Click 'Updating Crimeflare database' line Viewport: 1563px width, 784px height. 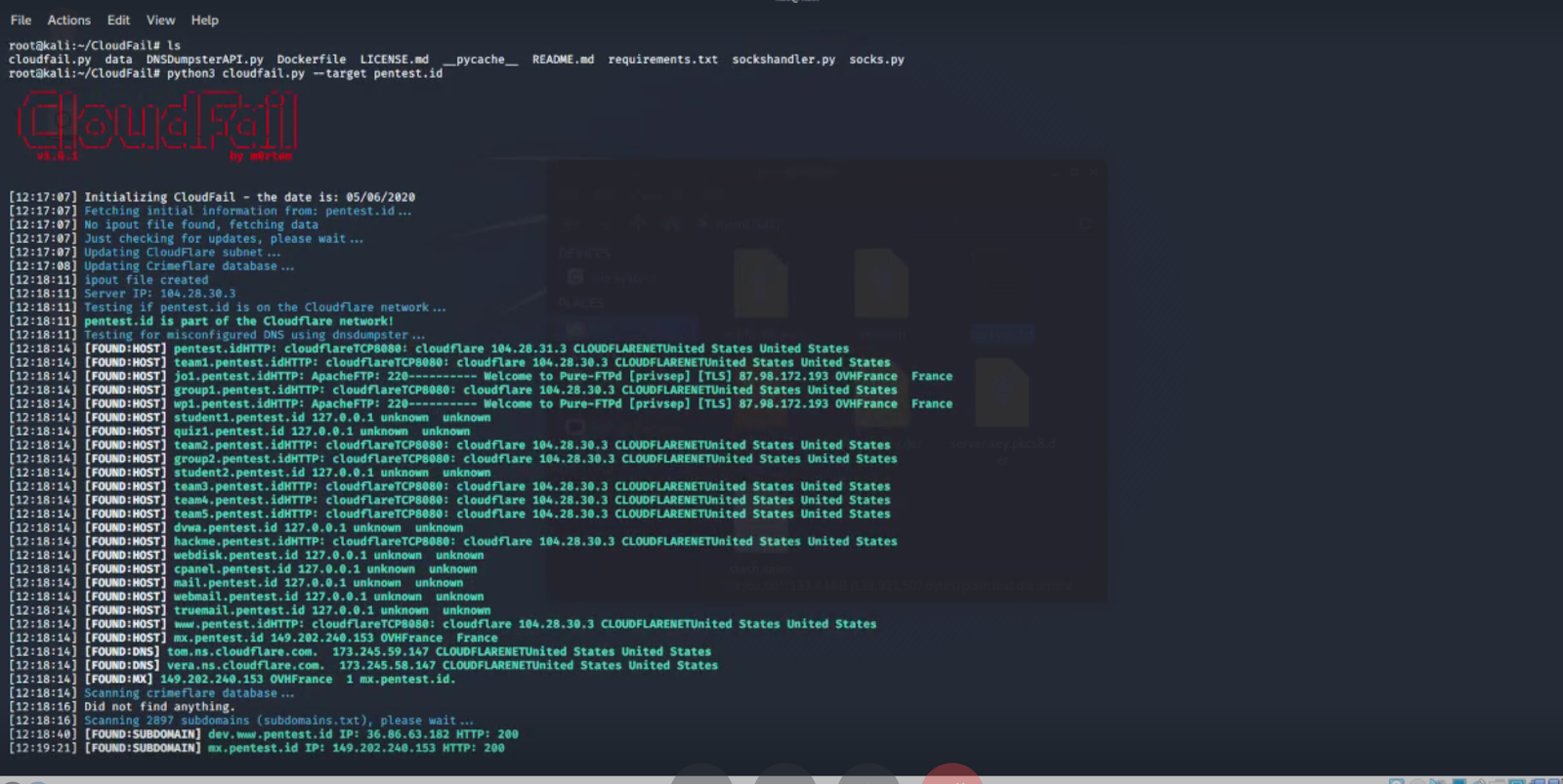[x=151, y=266]
